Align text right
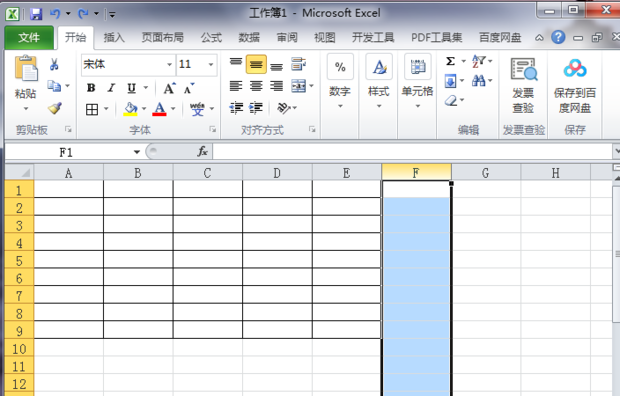Image resolution: width=620 pixels, height=396 pixels. click(x=276, y=86)
